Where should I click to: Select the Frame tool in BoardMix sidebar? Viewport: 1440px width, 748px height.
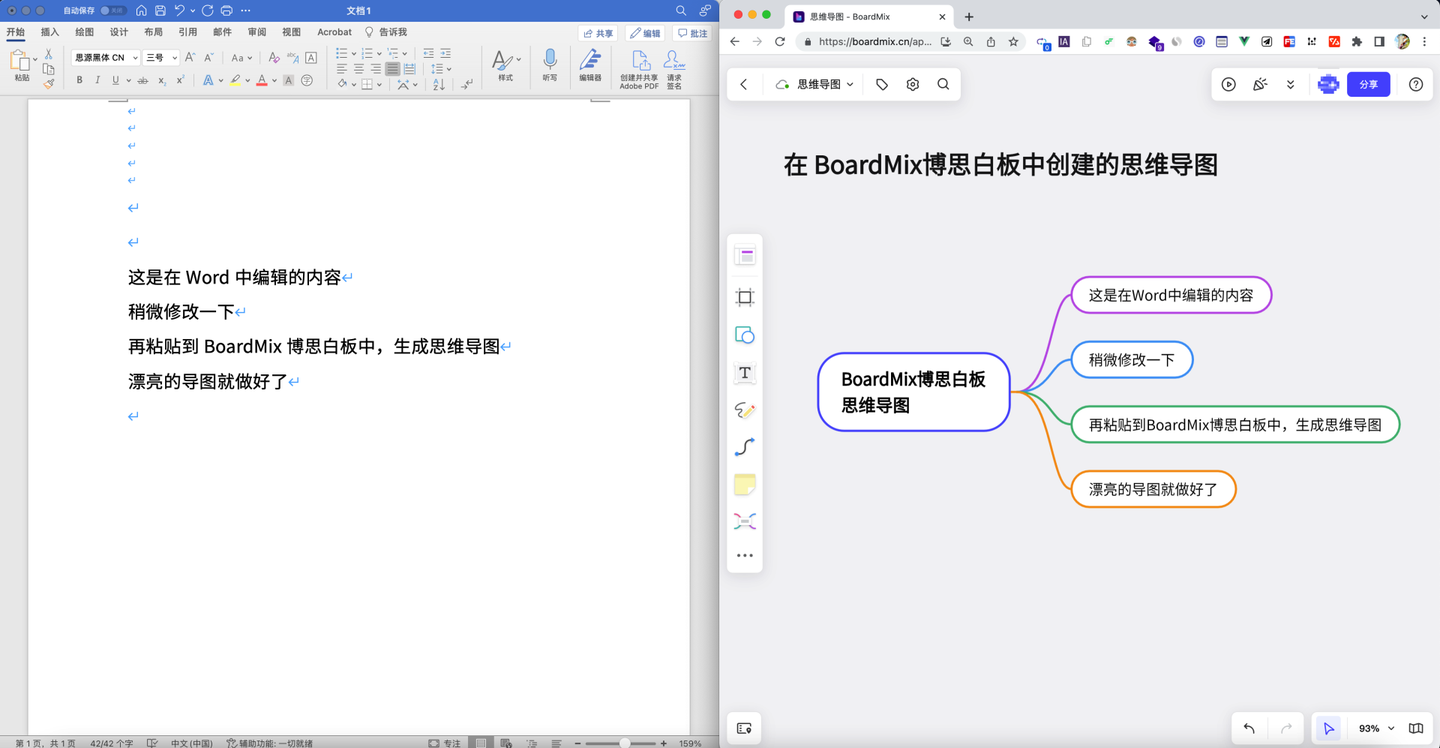(x=744, y=296)
